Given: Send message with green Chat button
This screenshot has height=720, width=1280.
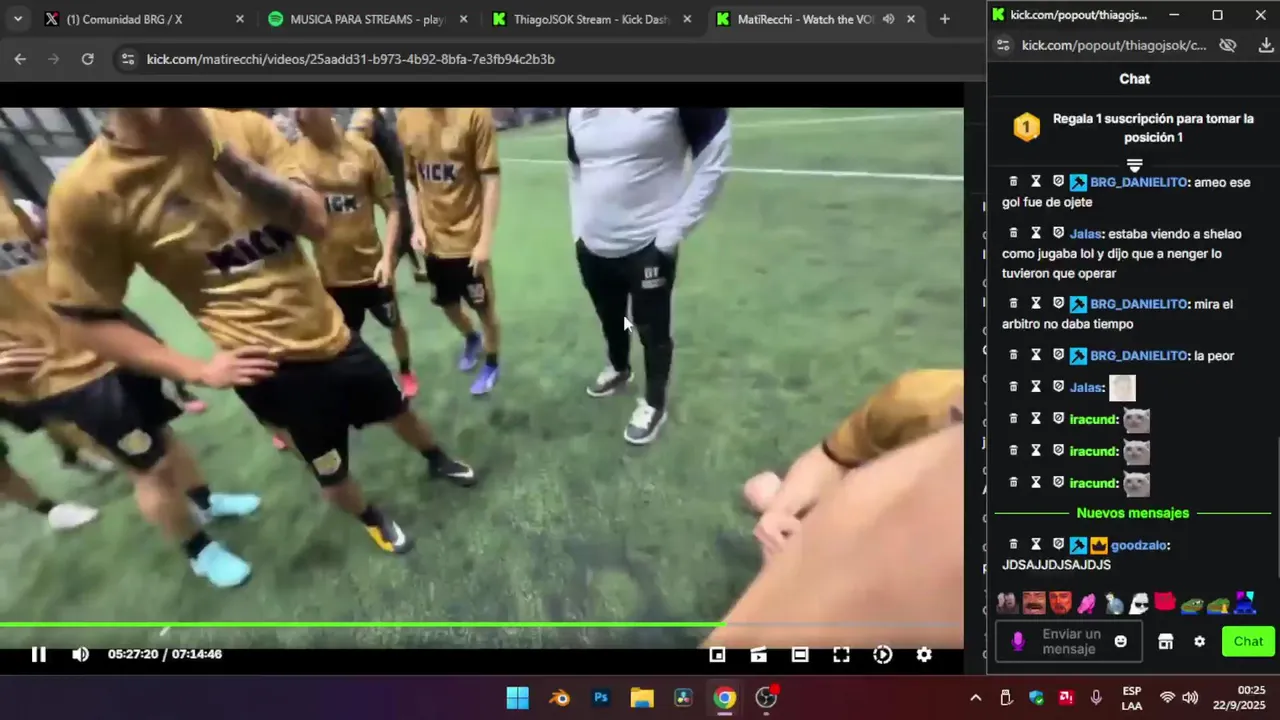Looking at the screenshot, I should 1248,642.
